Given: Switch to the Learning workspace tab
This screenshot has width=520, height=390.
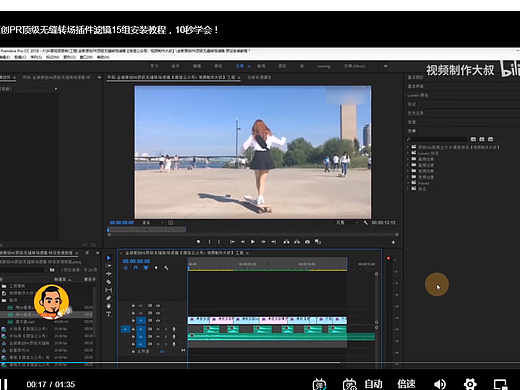Looking at the screenshot, I should point(324,66).
